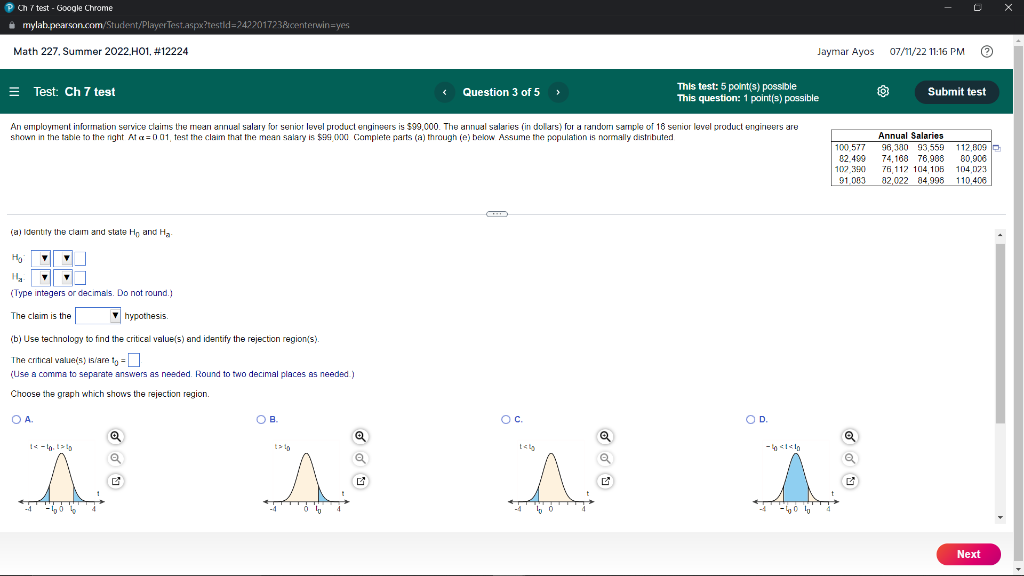Zoom in on graph A
Image resolution: width=1024 pixels, height=576 pixels.
[116, 436]
